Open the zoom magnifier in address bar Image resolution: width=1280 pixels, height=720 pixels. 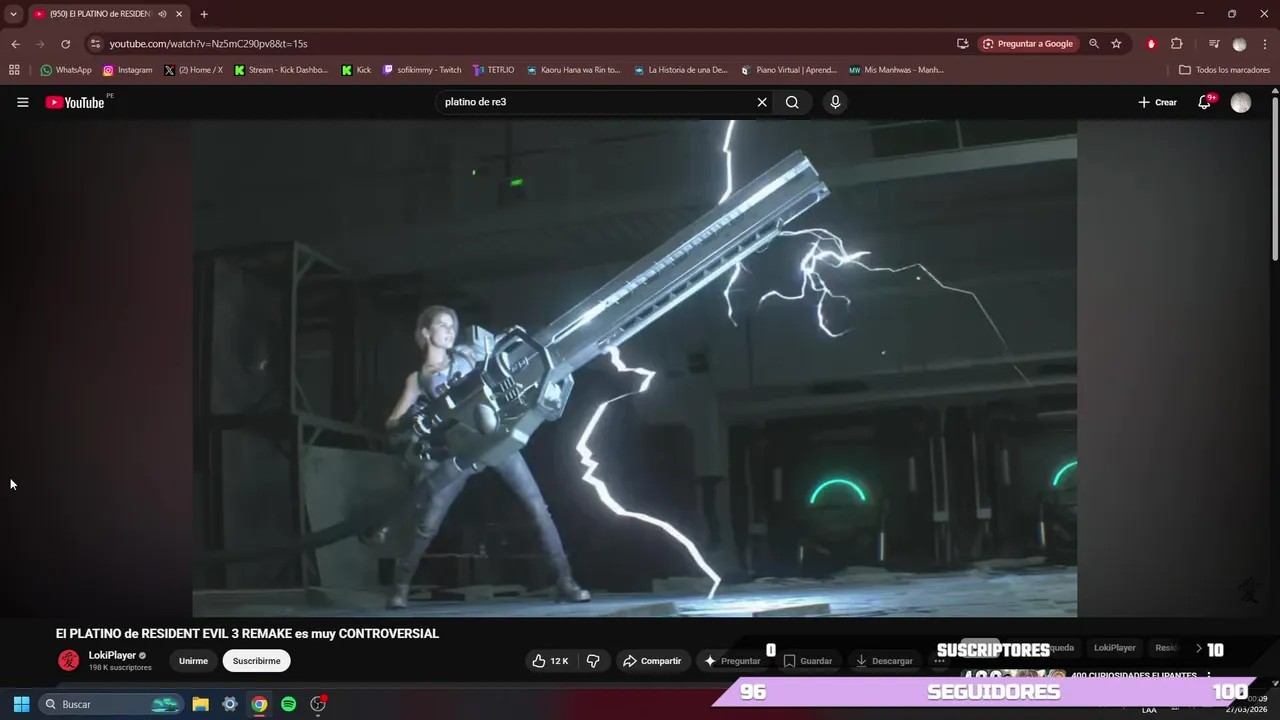point(1094,44)
